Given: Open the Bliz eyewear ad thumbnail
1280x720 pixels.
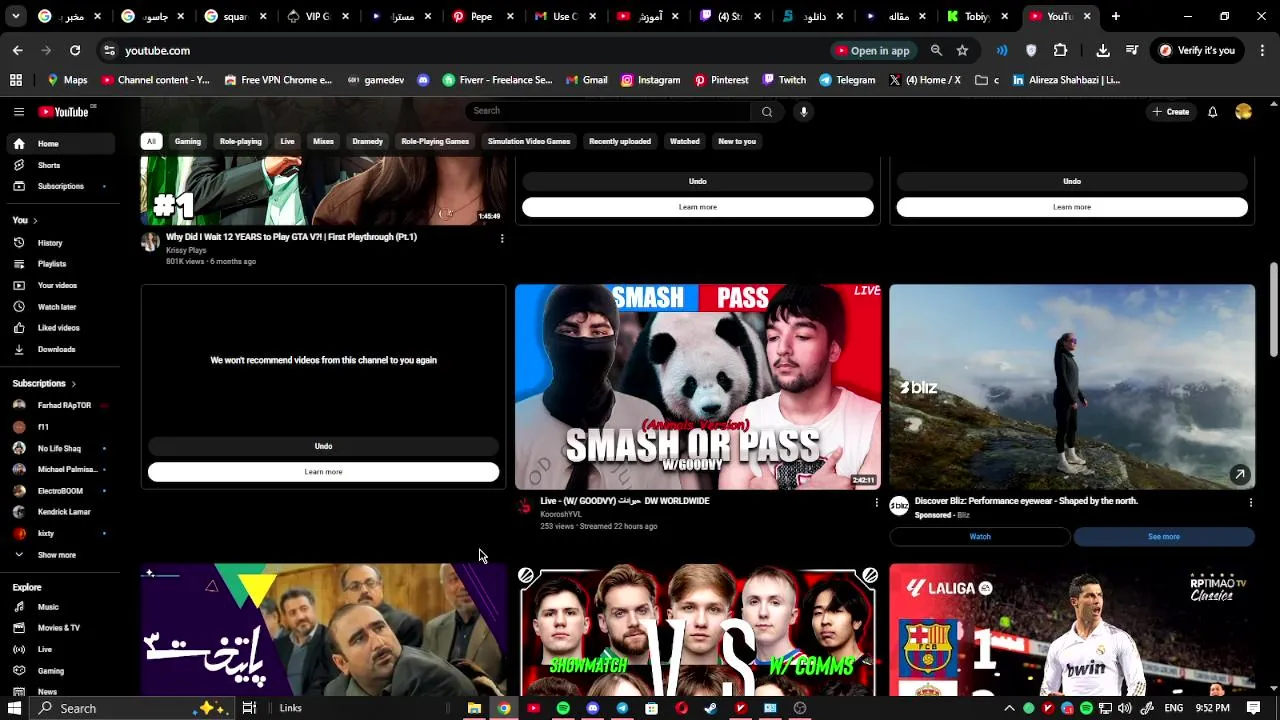Looking at the screenshot, I should [x=1072, y=387].
